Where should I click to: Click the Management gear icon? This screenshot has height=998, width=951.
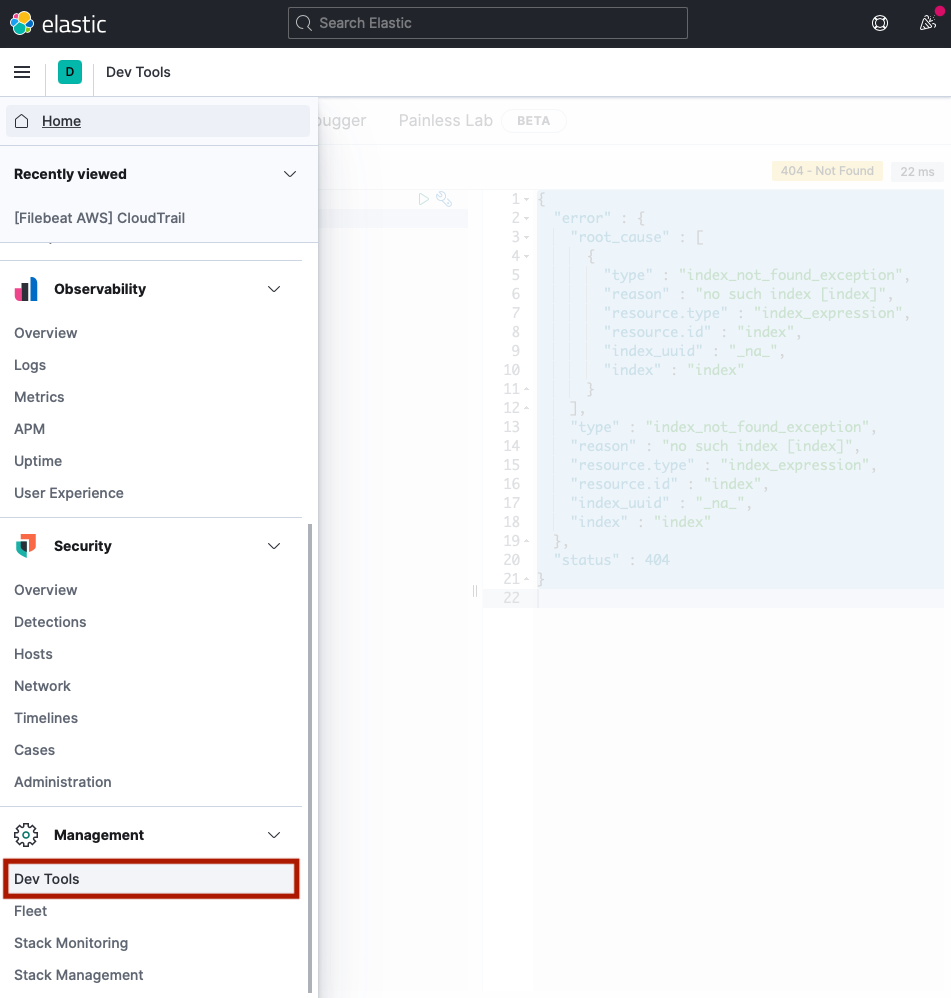tap(26, 835)
